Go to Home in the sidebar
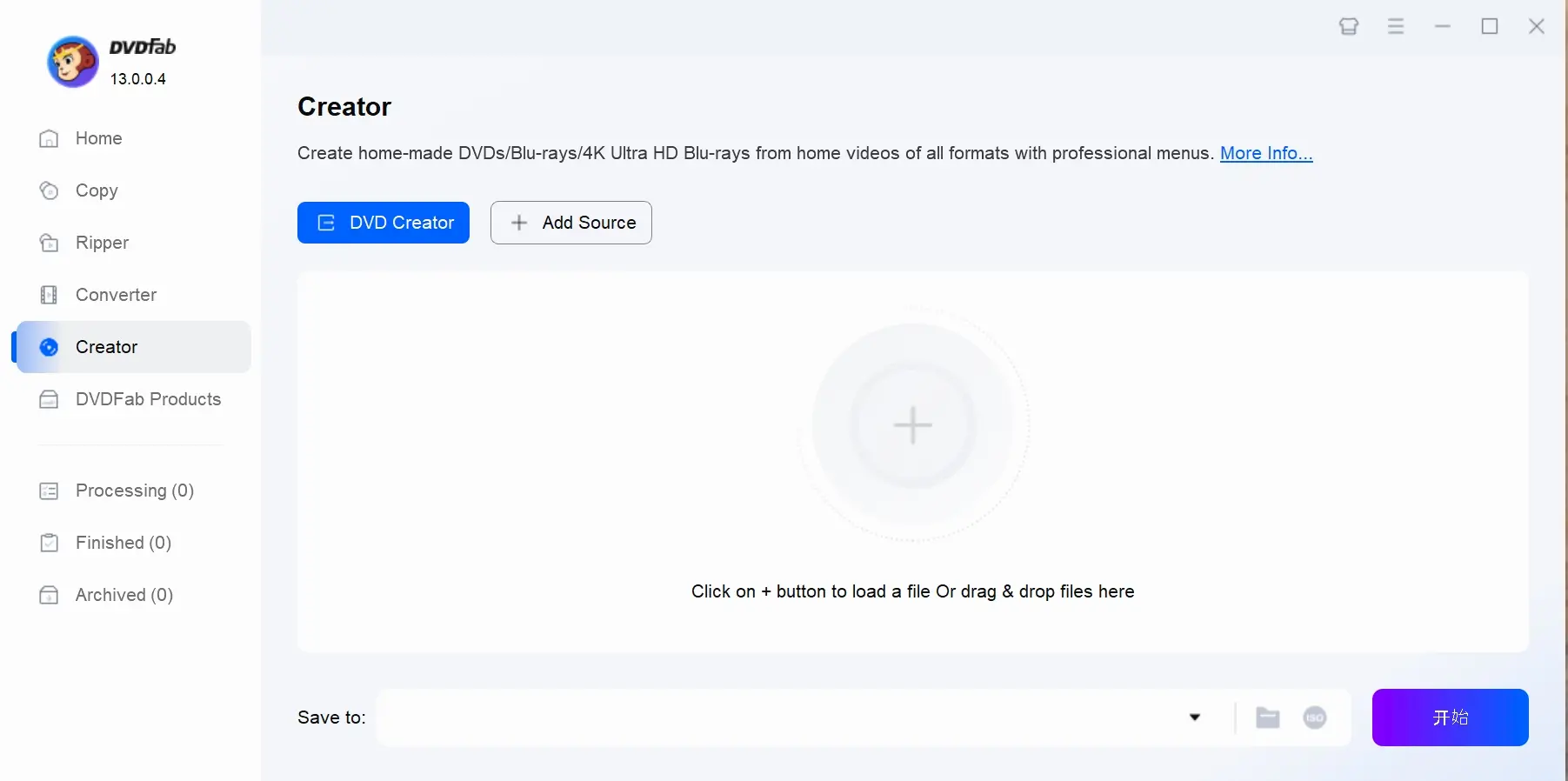Screen dimensions: 1568x781 [133, 138]
